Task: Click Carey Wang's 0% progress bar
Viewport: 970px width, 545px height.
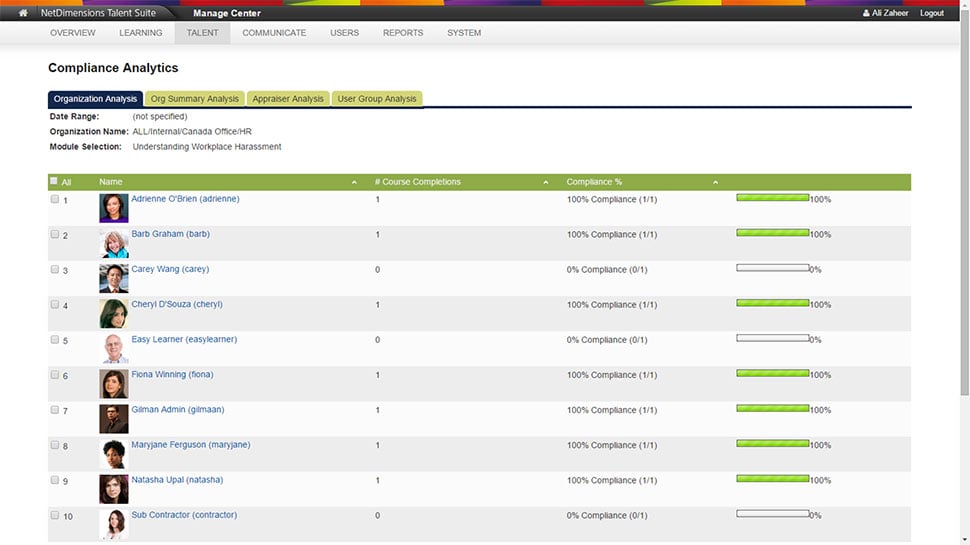Action: point(773,268)
